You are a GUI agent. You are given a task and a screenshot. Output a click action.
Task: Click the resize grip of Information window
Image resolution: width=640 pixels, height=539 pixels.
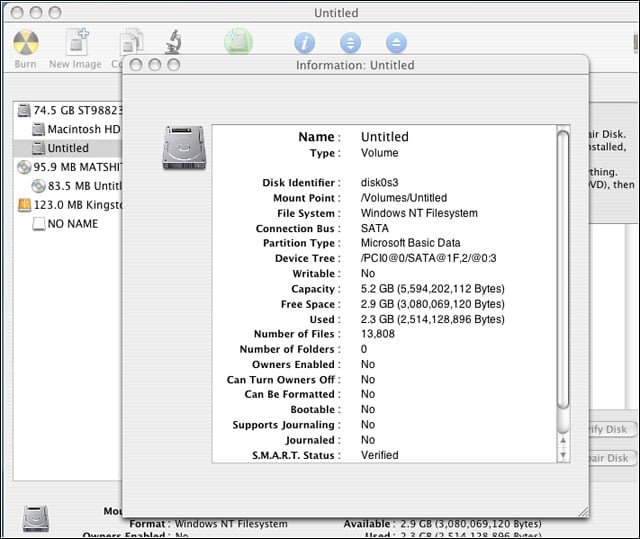pyautogui.click(x=583, y=512)
